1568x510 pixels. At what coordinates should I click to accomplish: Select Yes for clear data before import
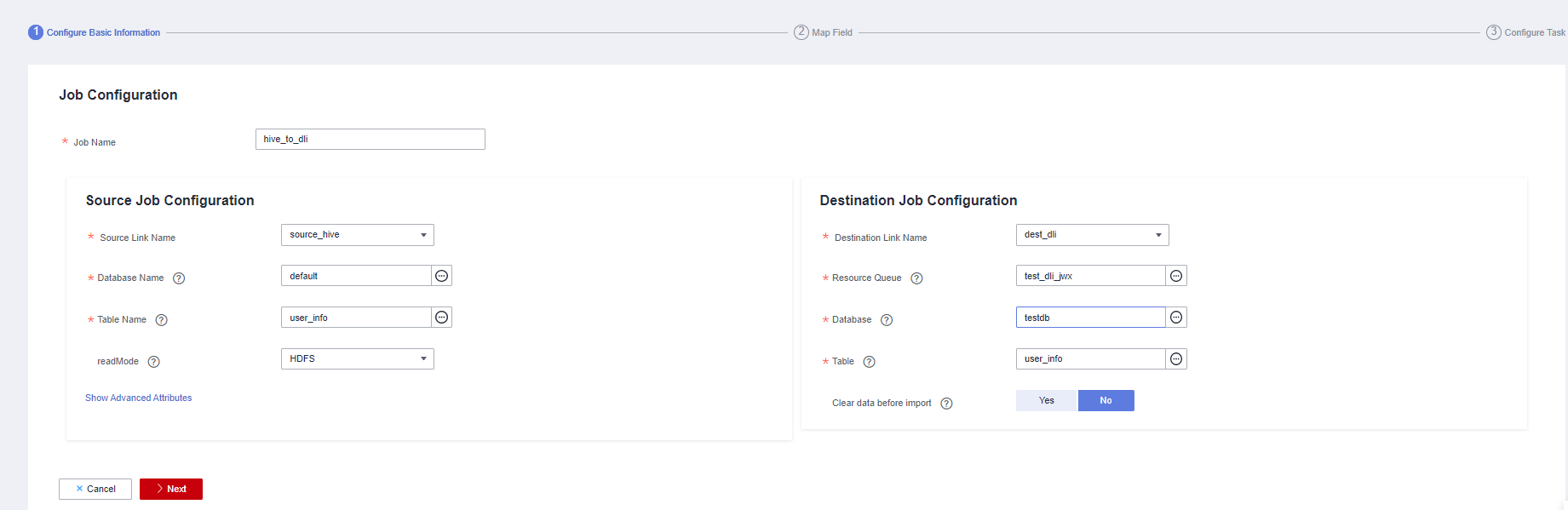(1047, 401)
